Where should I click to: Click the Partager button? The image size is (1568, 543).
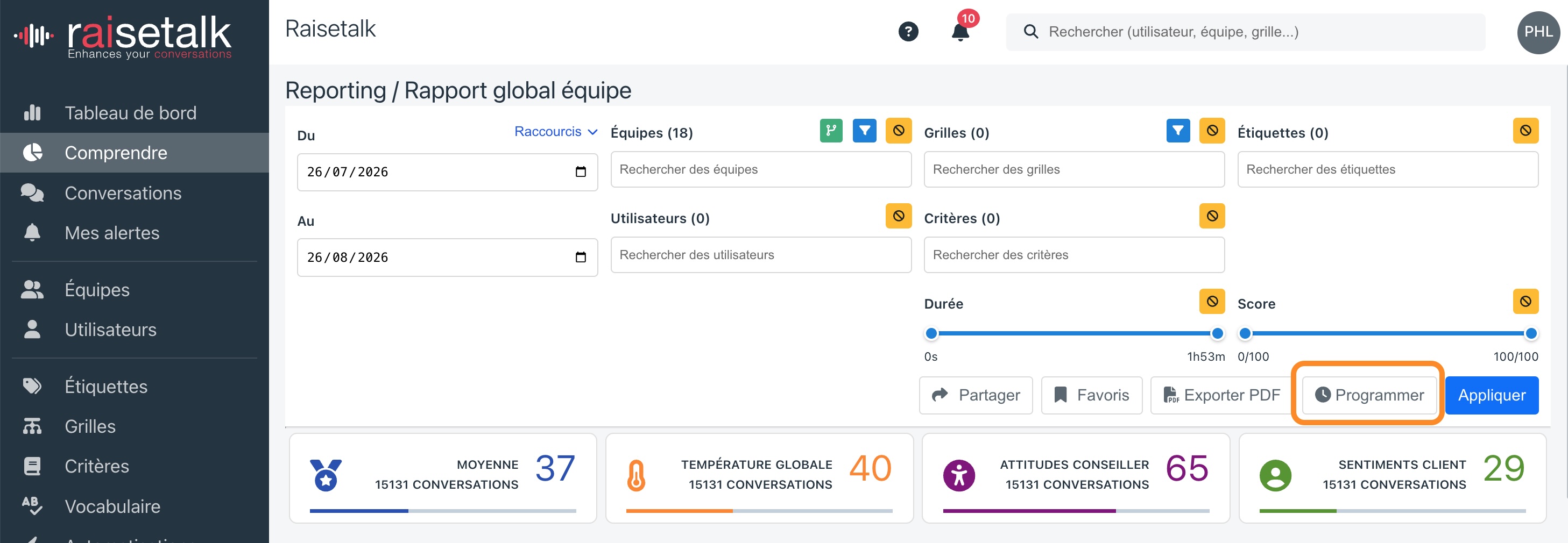(975, 395)
